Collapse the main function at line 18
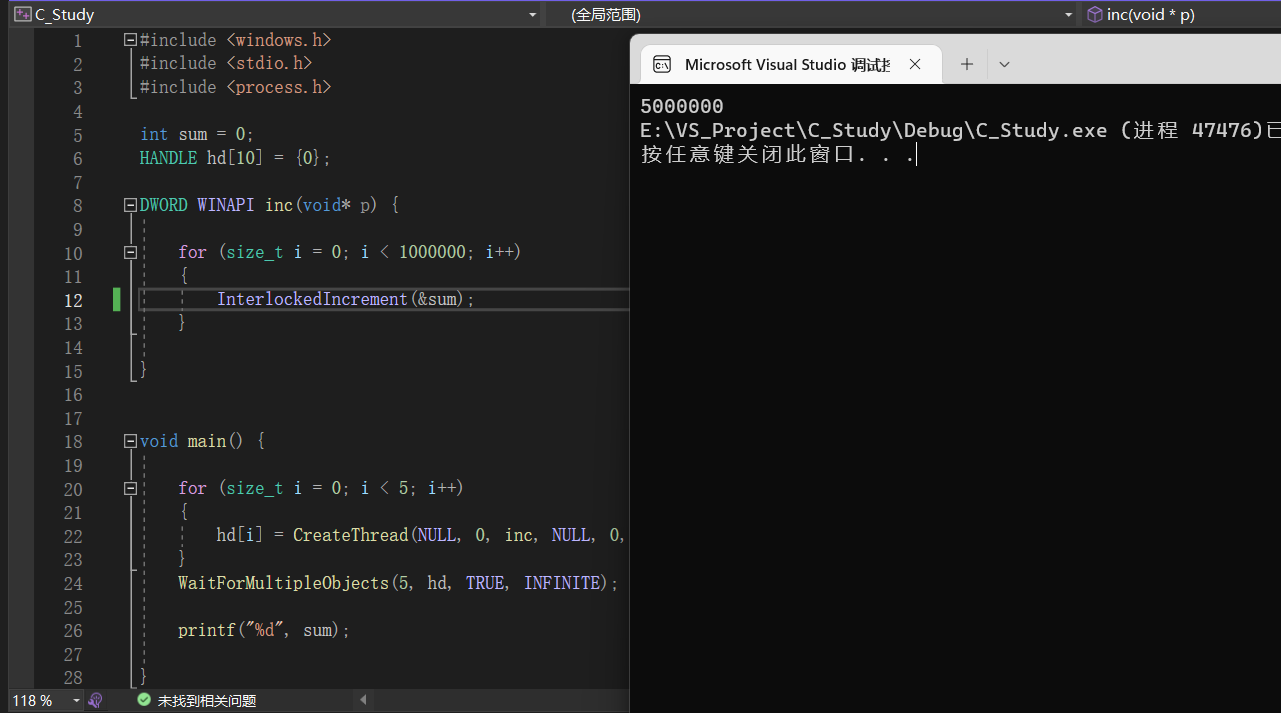The height and width of the screenshot is (713, 1281). click(130, 441)
